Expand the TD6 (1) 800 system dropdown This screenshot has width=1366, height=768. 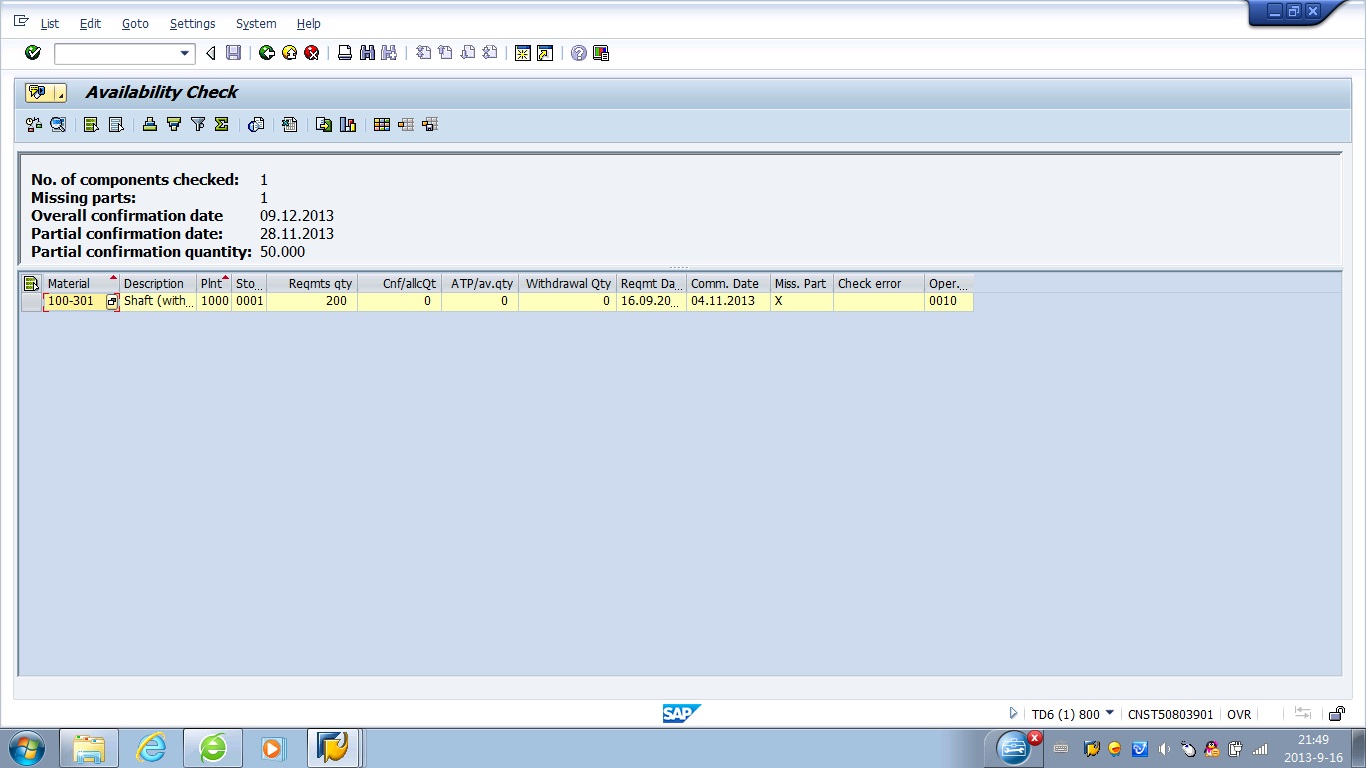pos(1110,713)
